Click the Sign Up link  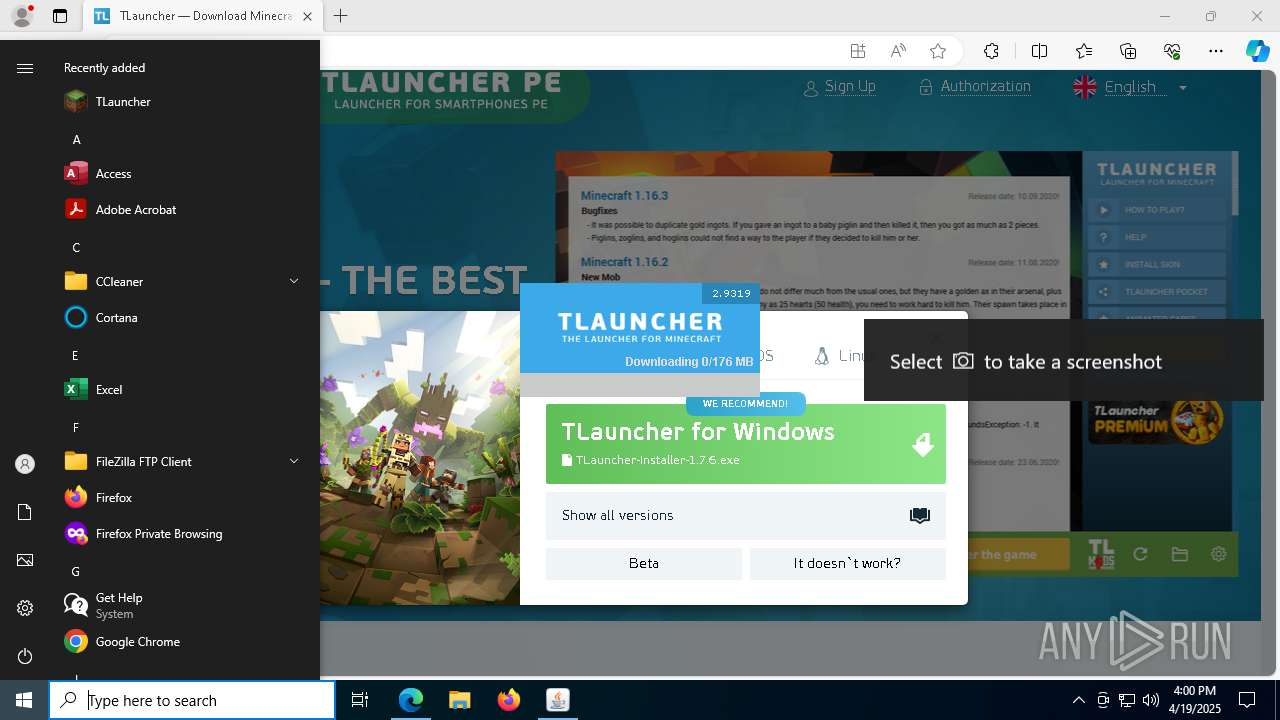850,87
